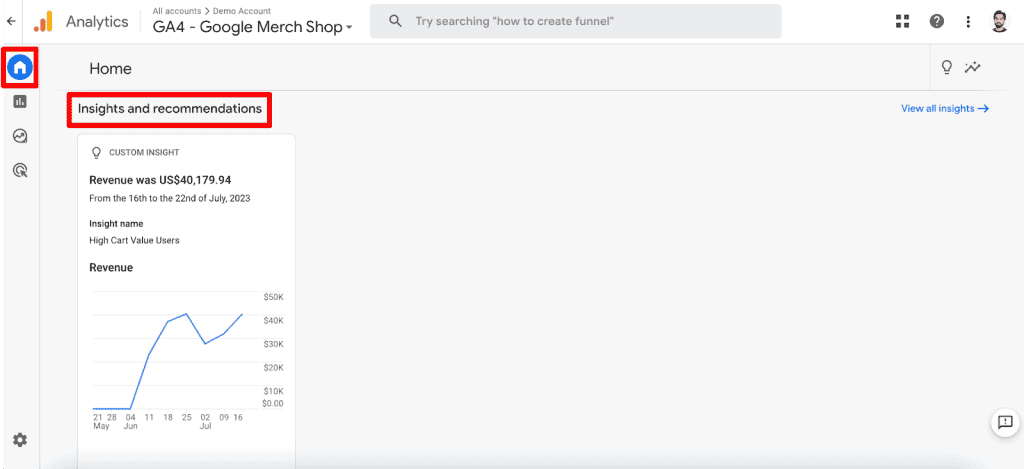
Task: Click the $0.00 axis label
Action: 273,403
